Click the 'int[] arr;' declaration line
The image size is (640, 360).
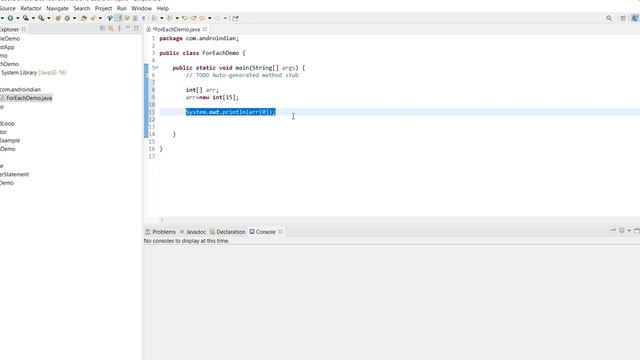click(x=202, y=90)
